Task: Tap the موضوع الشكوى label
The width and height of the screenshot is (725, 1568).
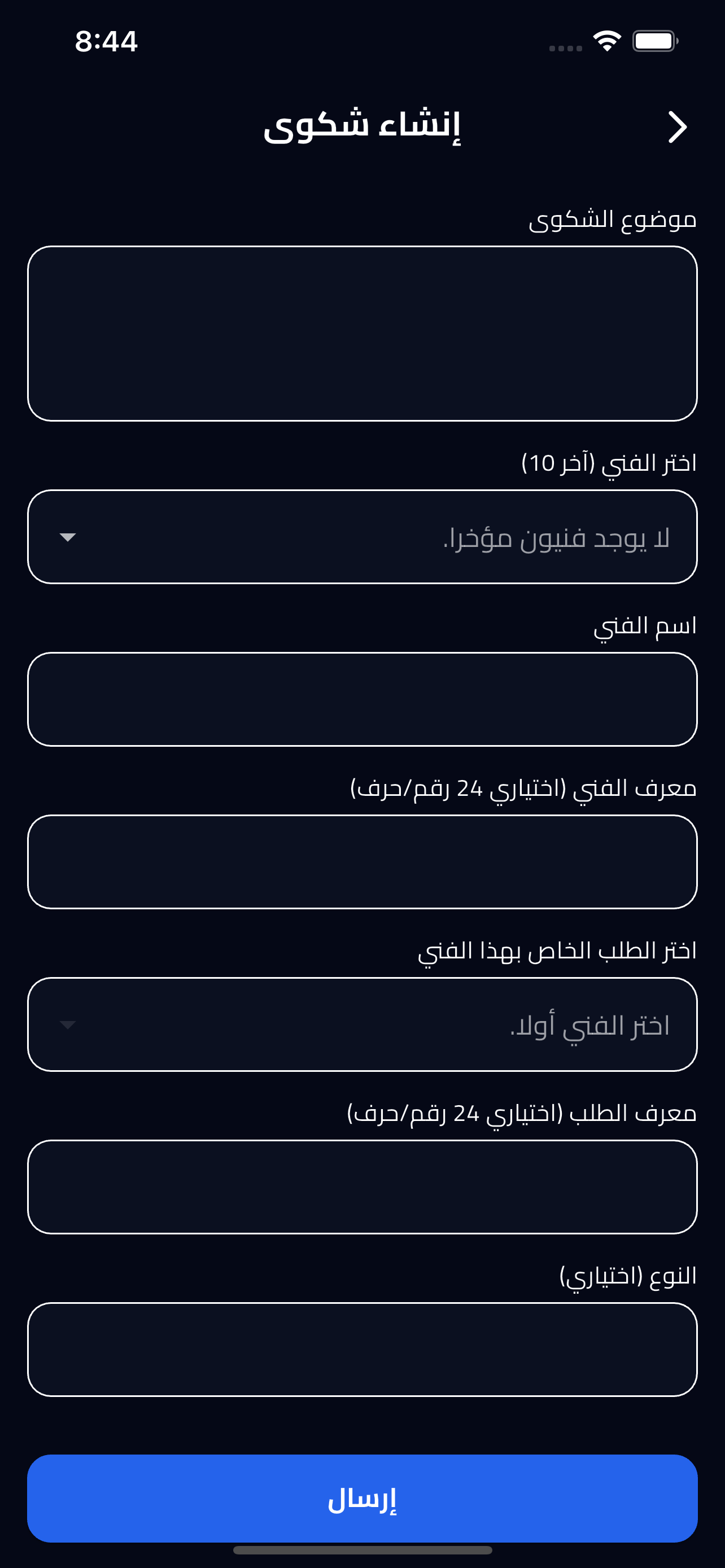Action: click(x=613, y=219)
